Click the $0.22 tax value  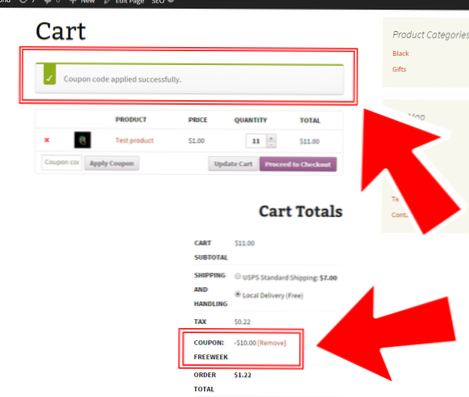[242, 322]
